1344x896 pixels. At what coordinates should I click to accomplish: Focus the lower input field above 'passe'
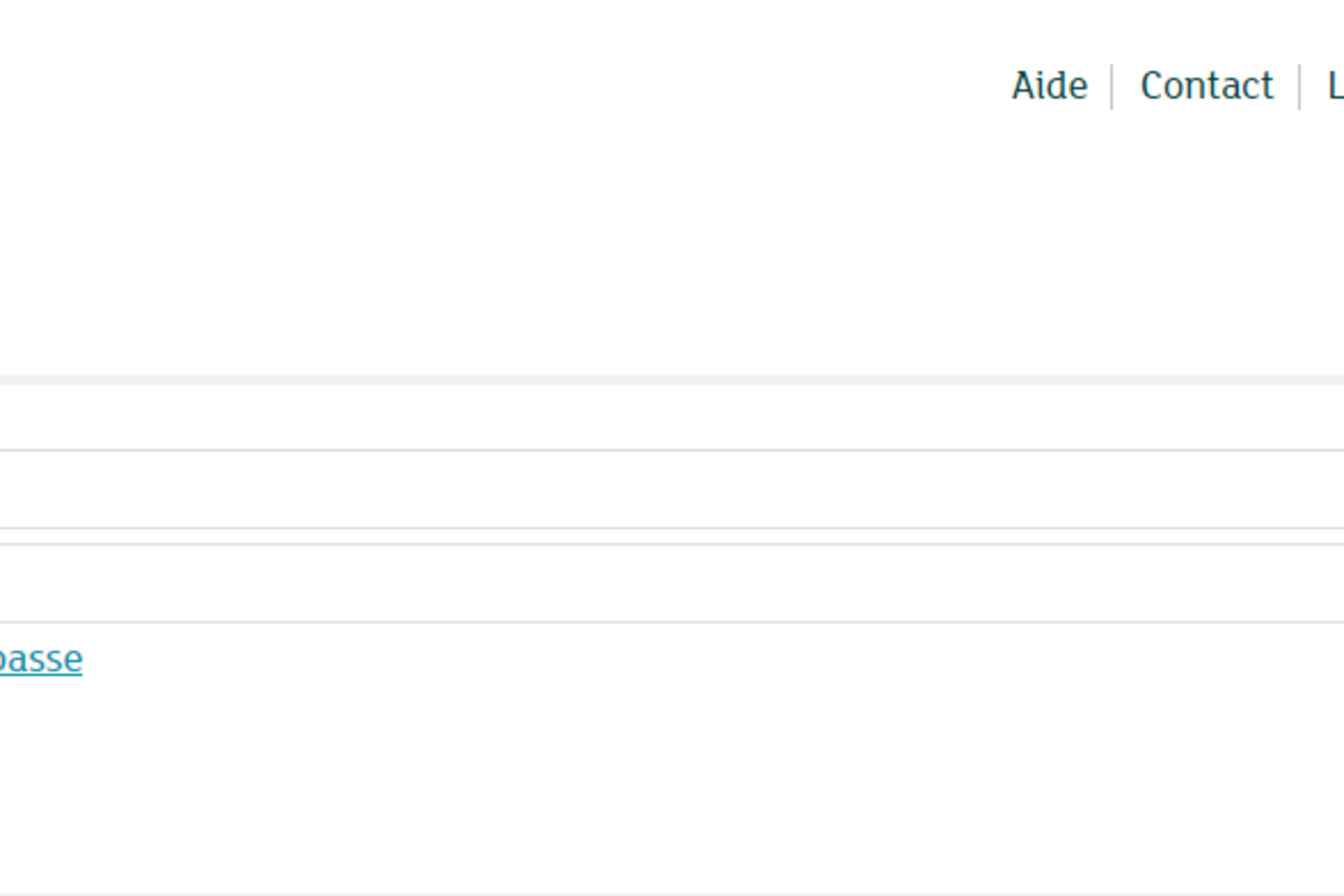tap(672, 583)
